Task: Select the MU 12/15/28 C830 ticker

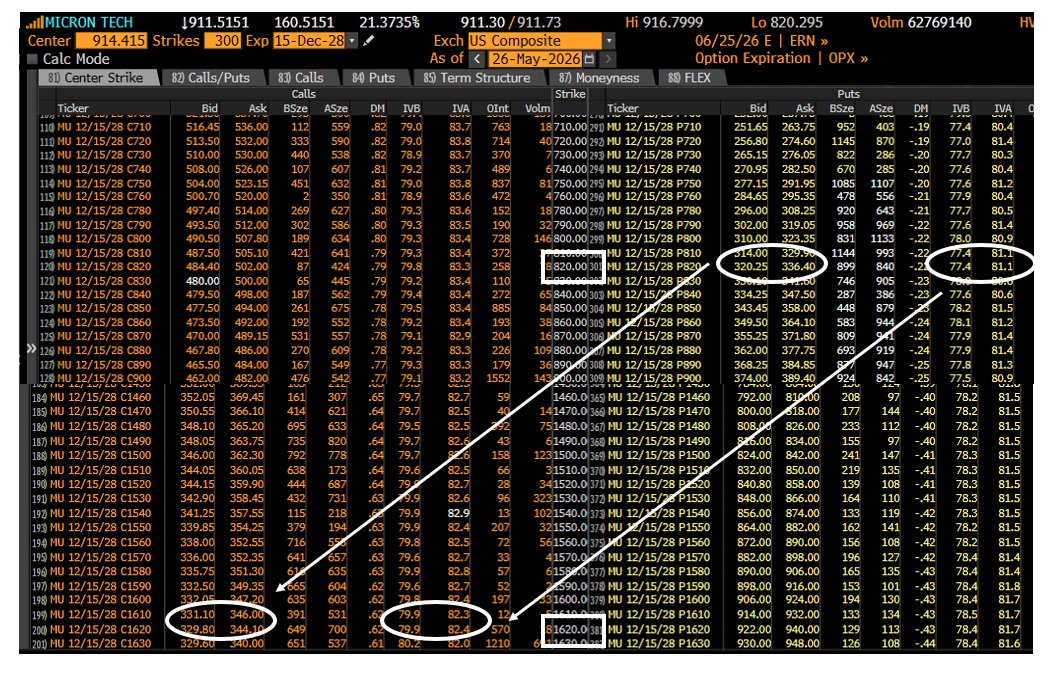Action: coord(104,281)
